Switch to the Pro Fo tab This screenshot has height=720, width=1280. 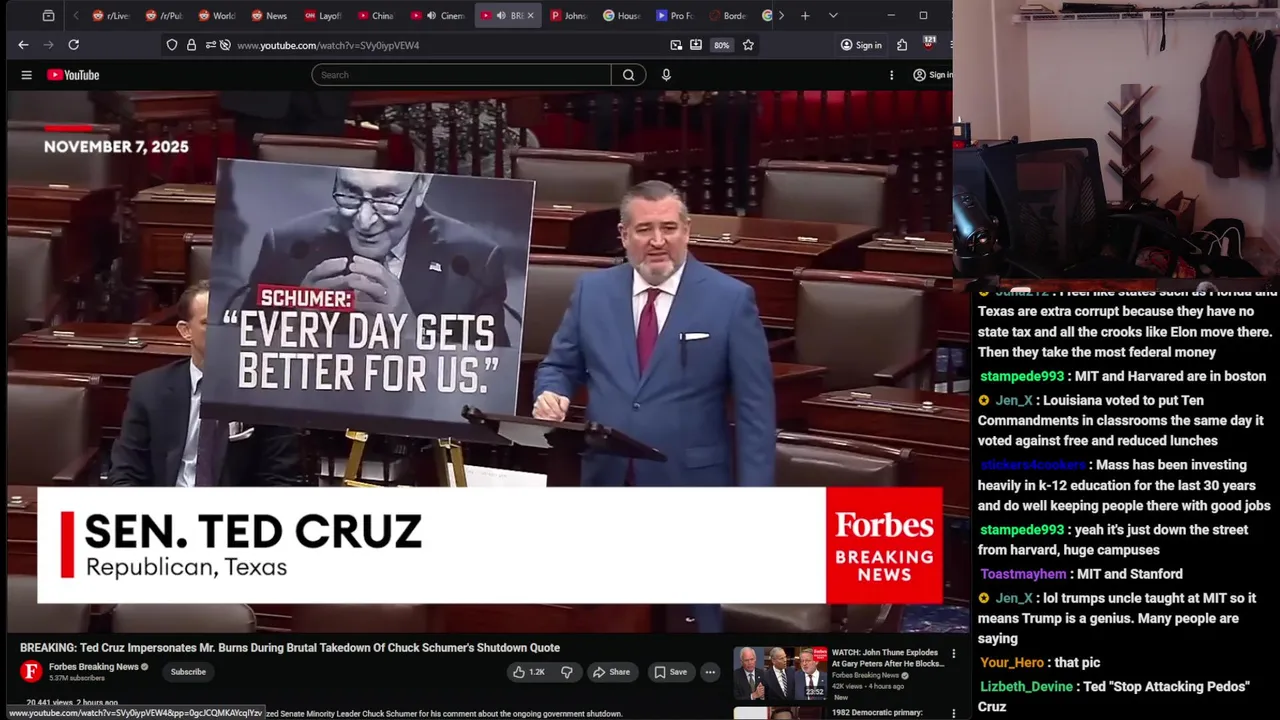pos(675,16)
